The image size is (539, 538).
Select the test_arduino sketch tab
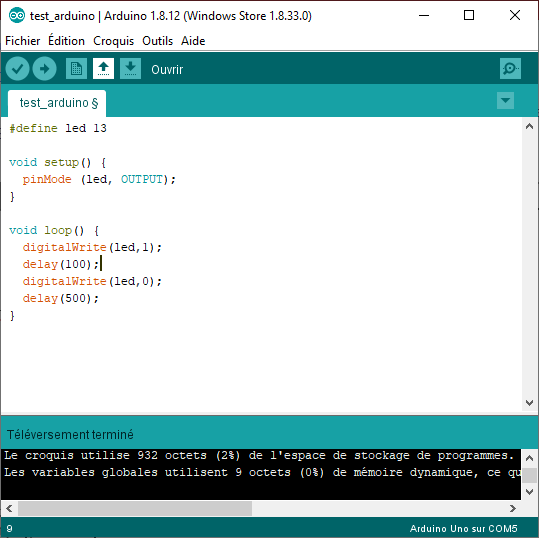tap(57, 103)
